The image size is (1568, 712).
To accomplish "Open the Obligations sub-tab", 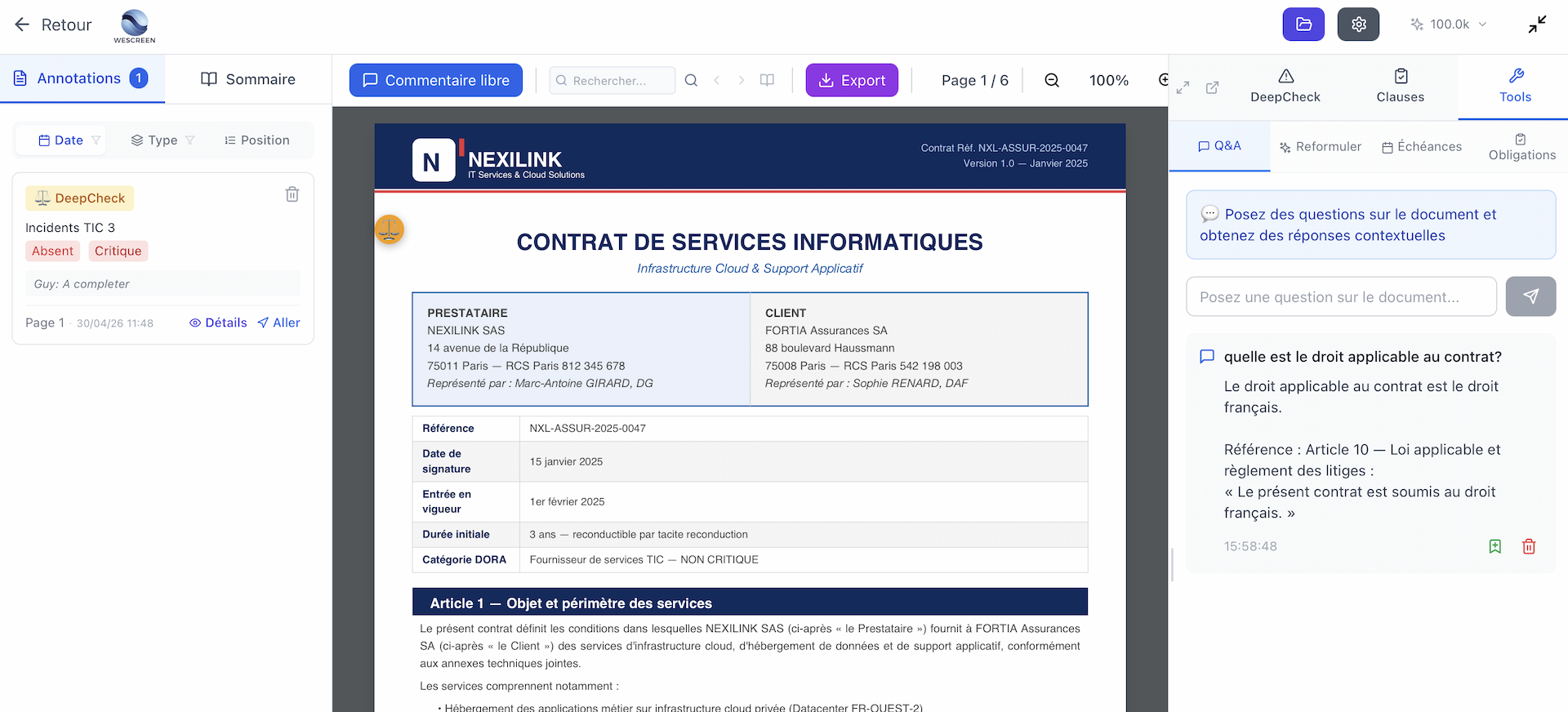I will [x=1521, y=147].
